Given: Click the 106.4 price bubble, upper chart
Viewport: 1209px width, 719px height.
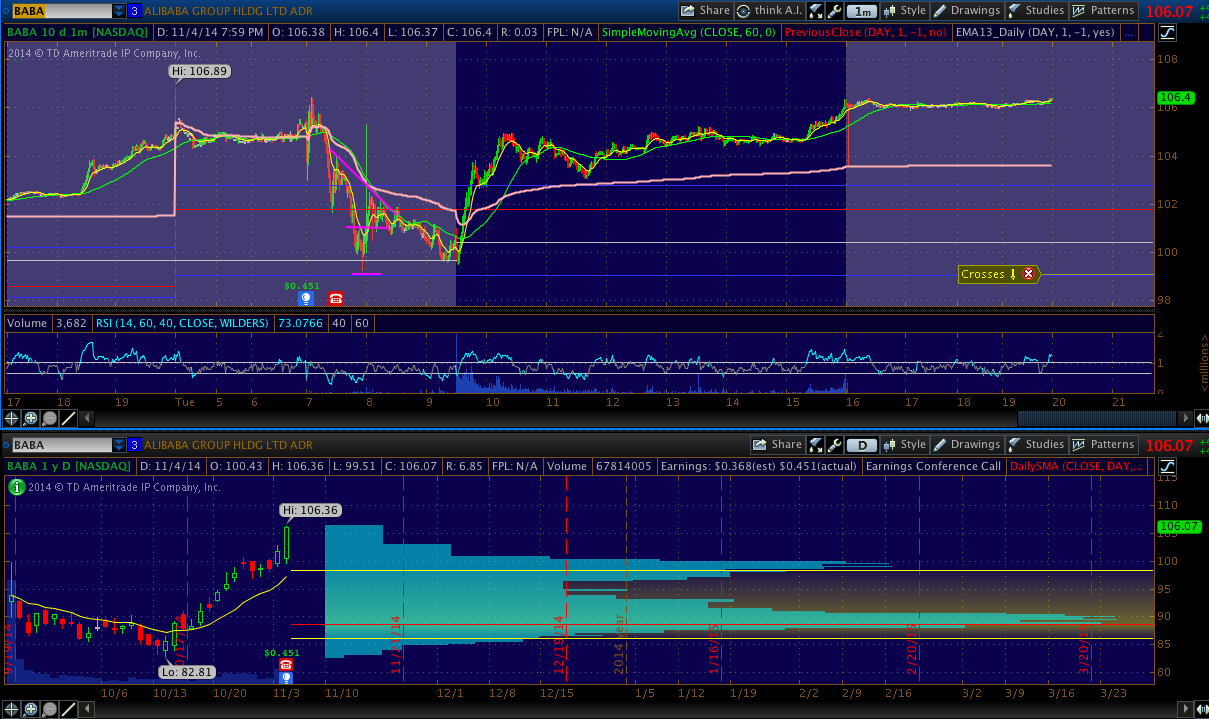Looking at the screenshot, I should [1175, 97].
